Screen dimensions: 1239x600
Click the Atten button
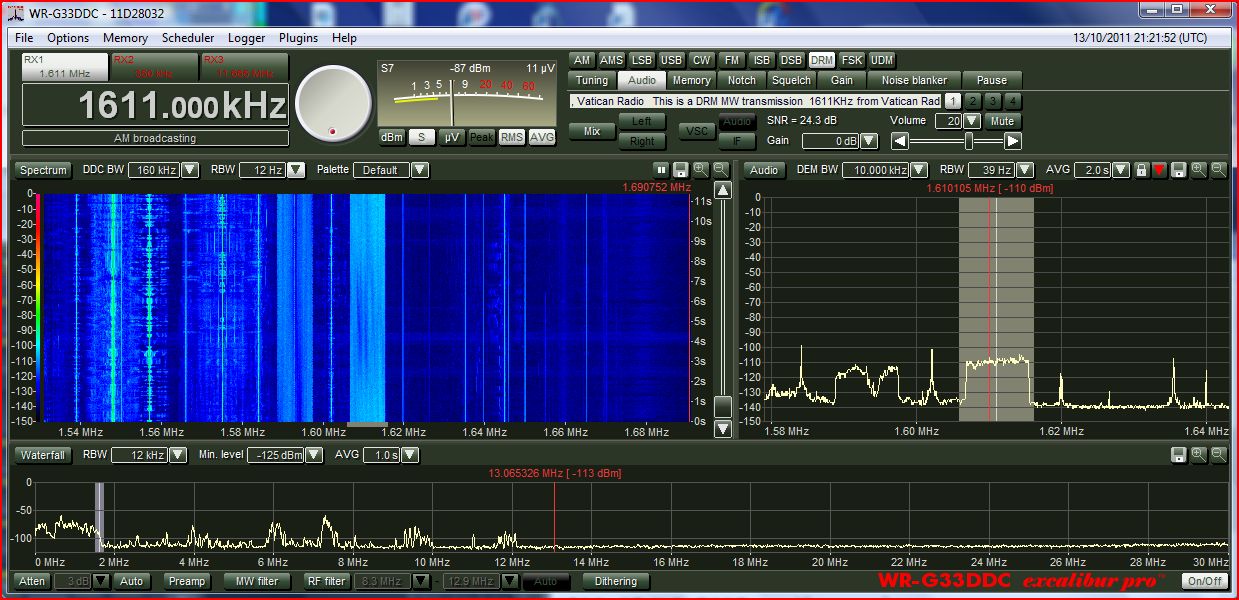(33, 581)
